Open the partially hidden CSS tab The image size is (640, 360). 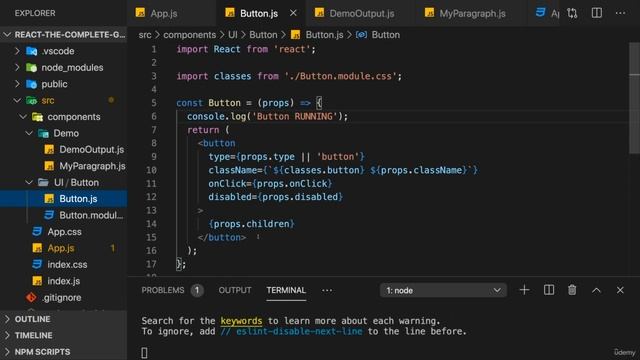point(547,13)
